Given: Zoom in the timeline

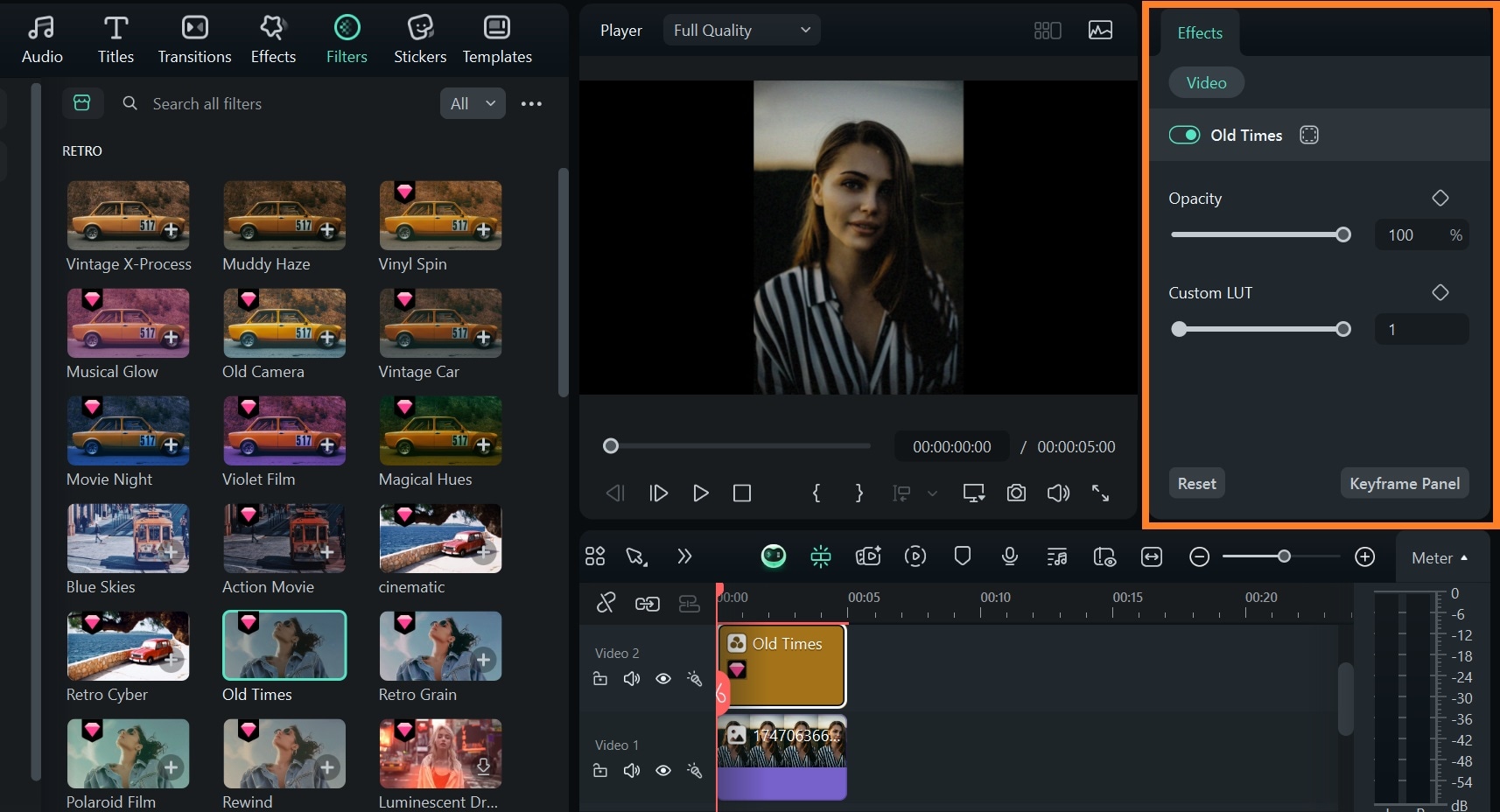Looking at the screenshot, I should coord(1364,556).
